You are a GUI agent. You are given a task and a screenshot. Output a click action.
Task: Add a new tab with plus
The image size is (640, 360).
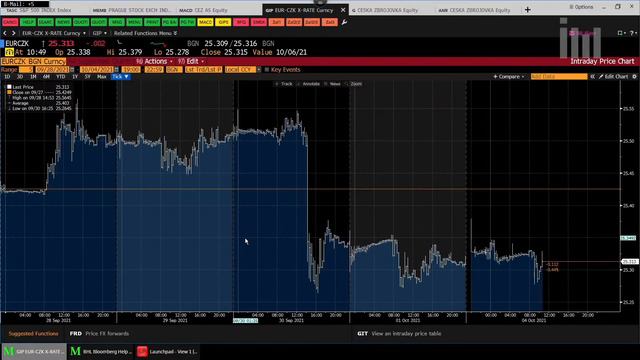pyautogui.click(x=527, y=10)
